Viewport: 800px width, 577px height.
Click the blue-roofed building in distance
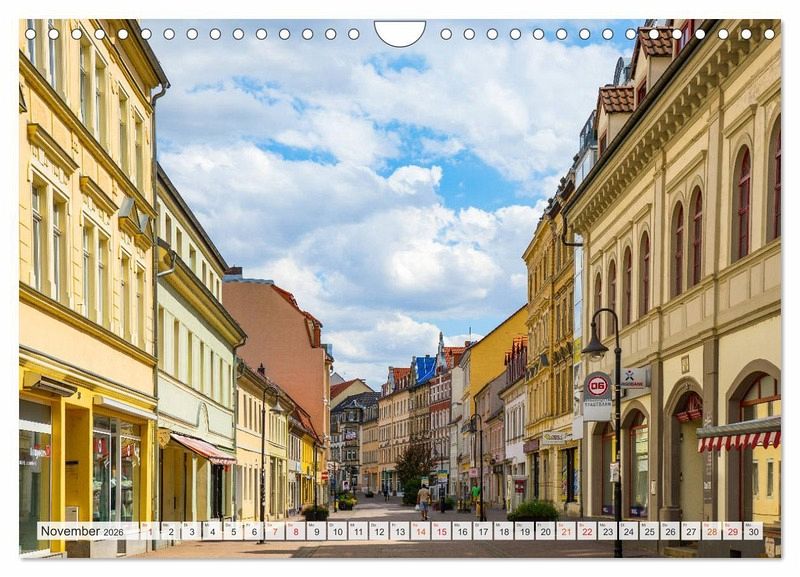coord(424,369)
